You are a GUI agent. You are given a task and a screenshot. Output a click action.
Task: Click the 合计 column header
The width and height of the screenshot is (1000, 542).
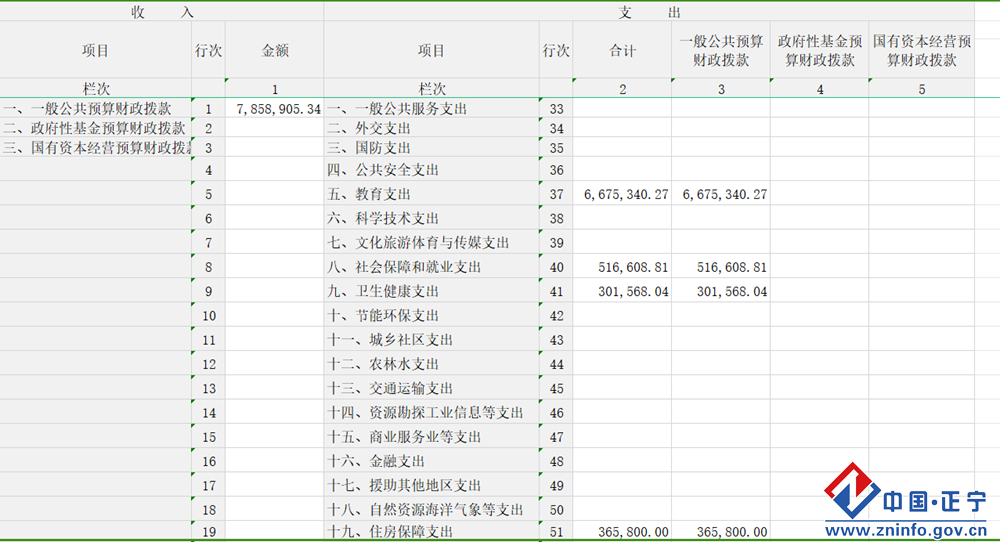622,50
